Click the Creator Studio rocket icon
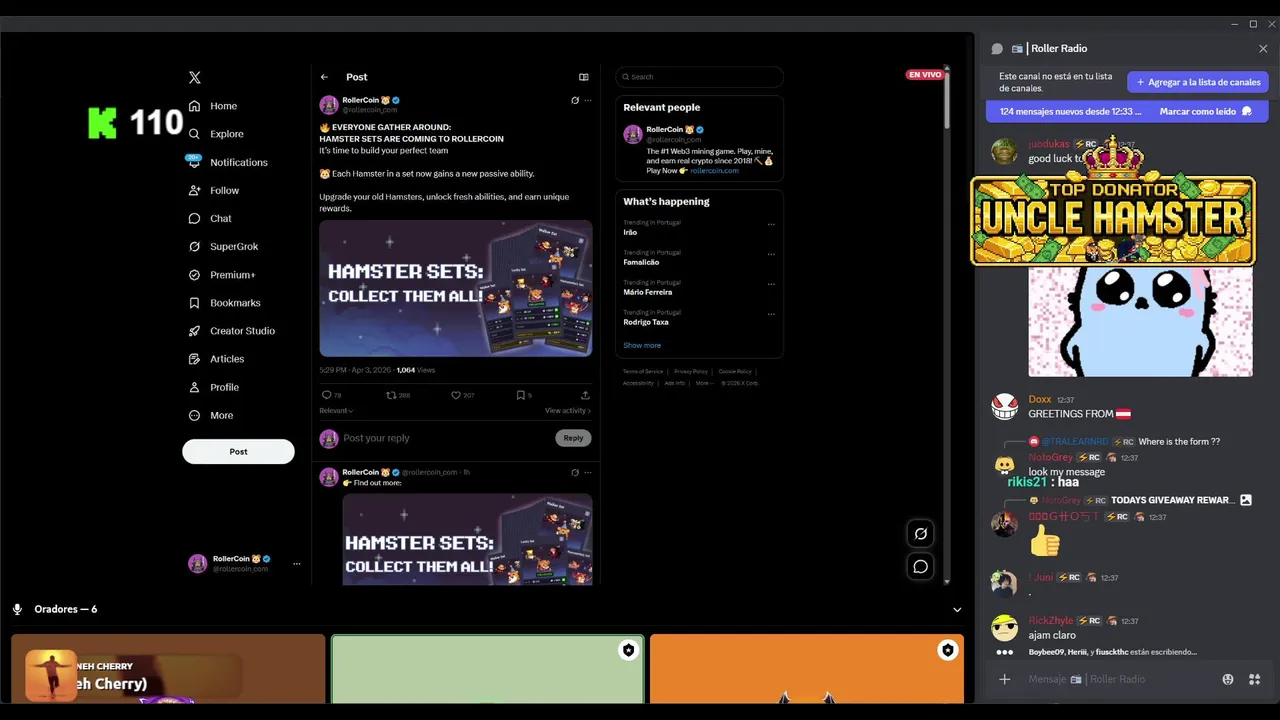Image resolution: width=1280 pixels, height=720 pixels. (194, 331)
